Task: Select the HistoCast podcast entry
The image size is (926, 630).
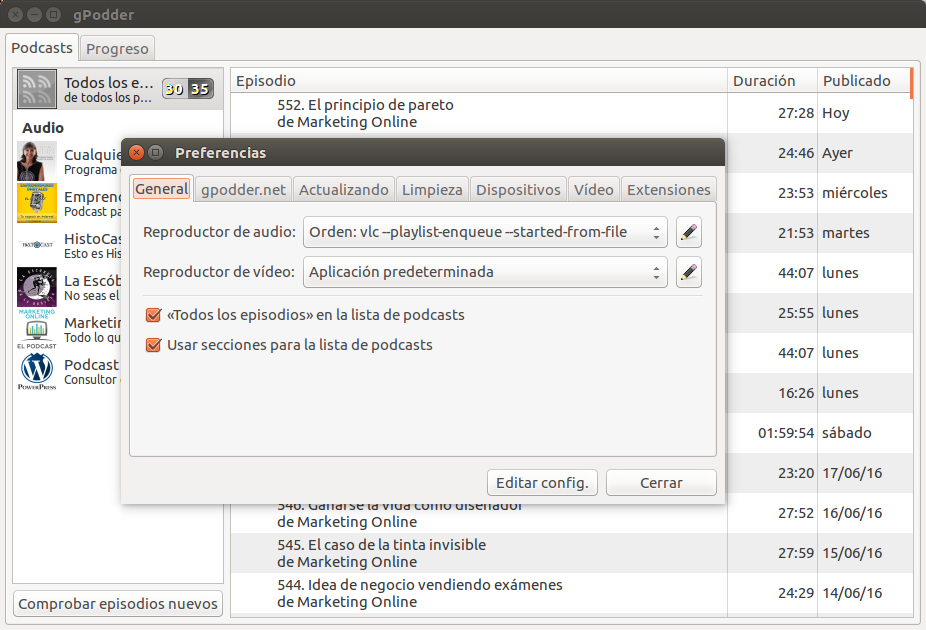Action: [x=68, y=245]
